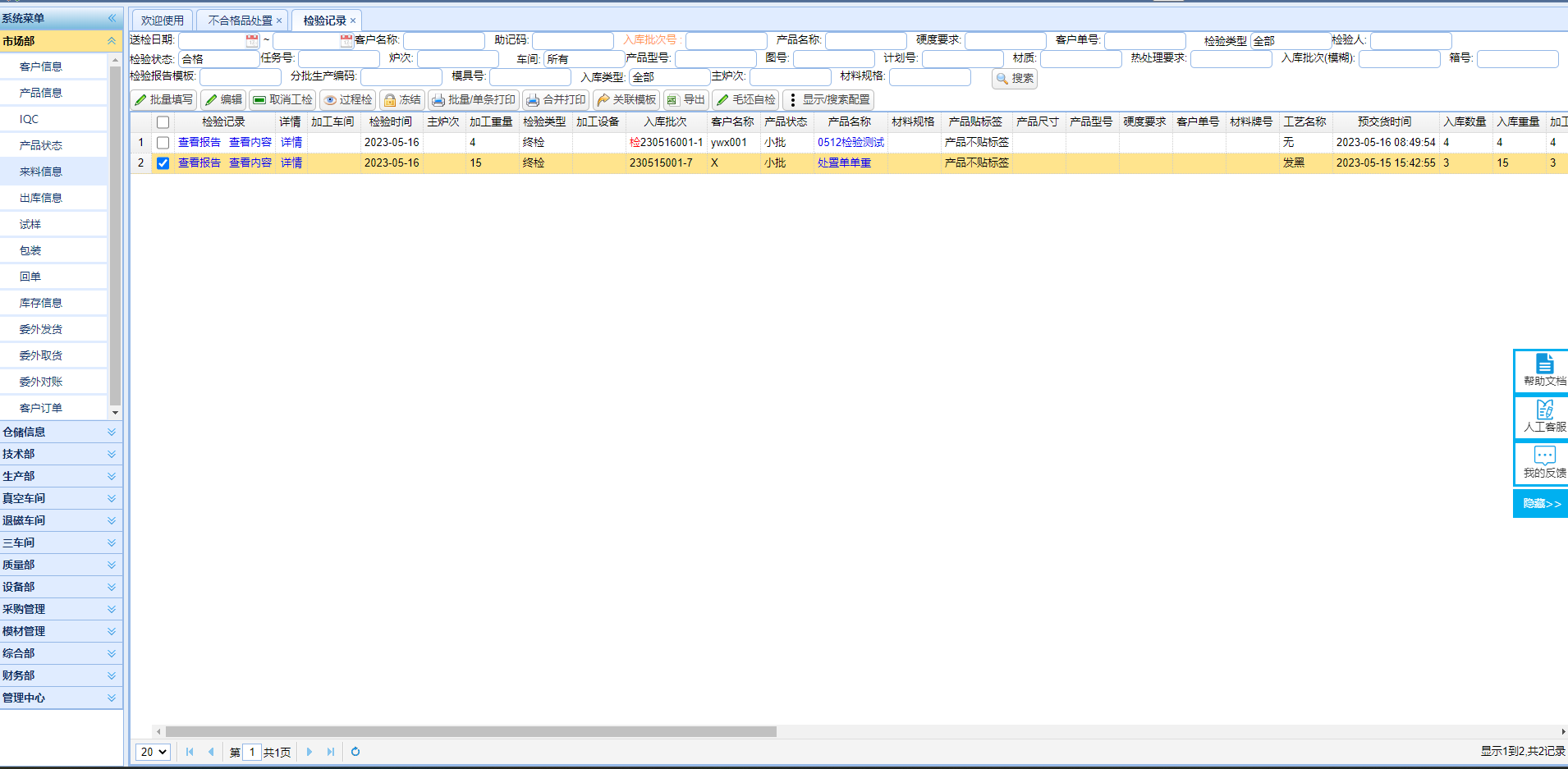This screenshot has height=769, width=1568.
Task: Click the 搜索 magnifier button
Action: (x=1015, y=78)
